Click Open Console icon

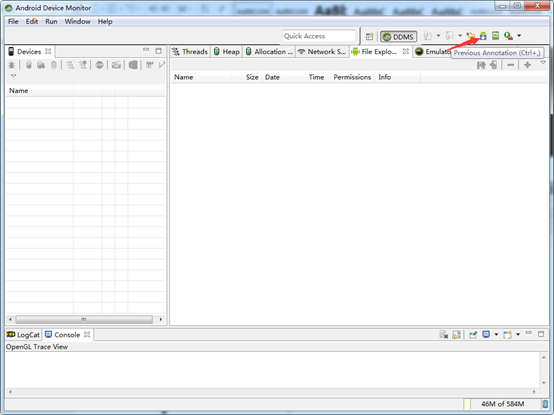(x=508, y=334)
